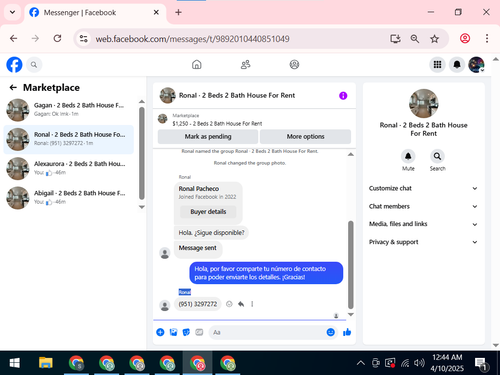The width and height of the screenshot is (500, 375).
Task: Search in conversation with the magnifier icon
Action: [437, 156]
